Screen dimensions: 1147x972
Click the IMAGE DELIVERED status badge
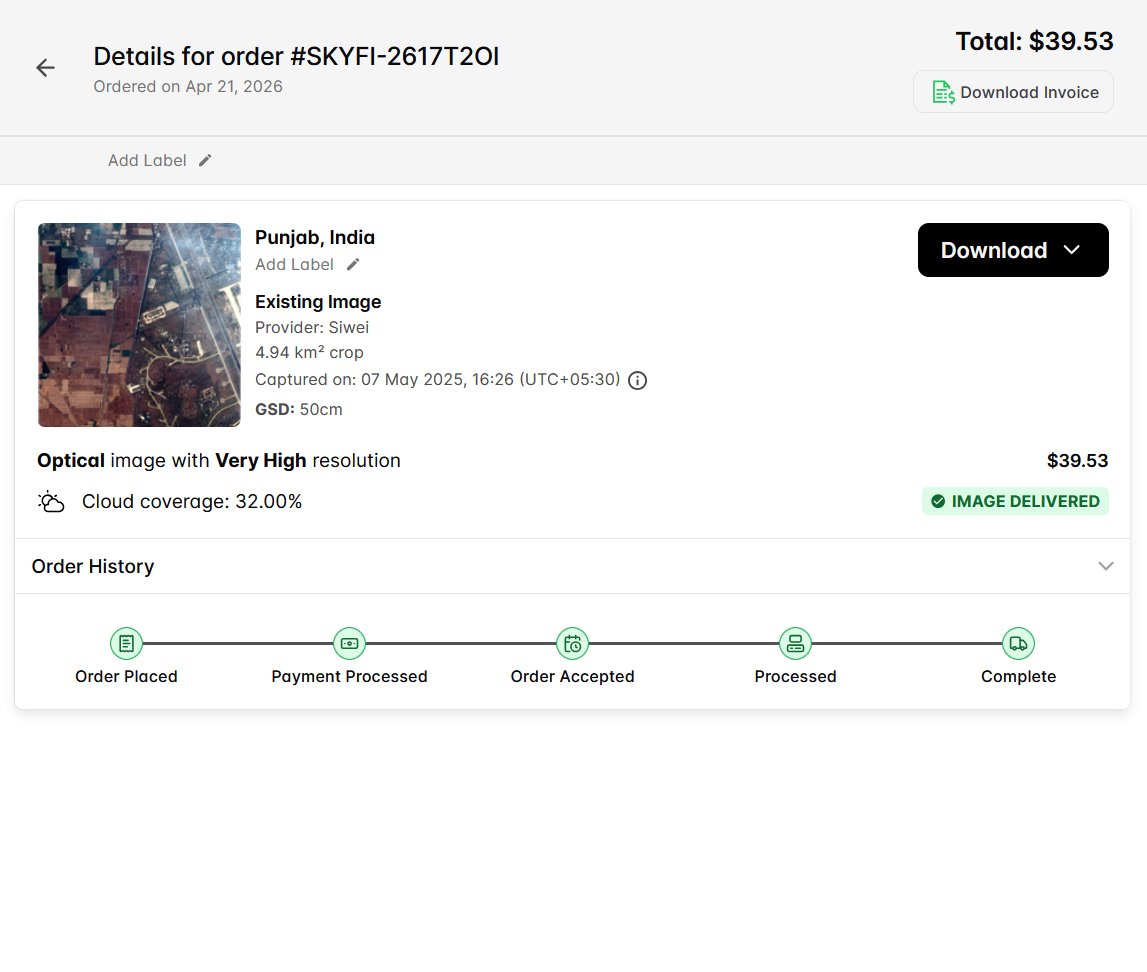click(x=1015, y=501)
